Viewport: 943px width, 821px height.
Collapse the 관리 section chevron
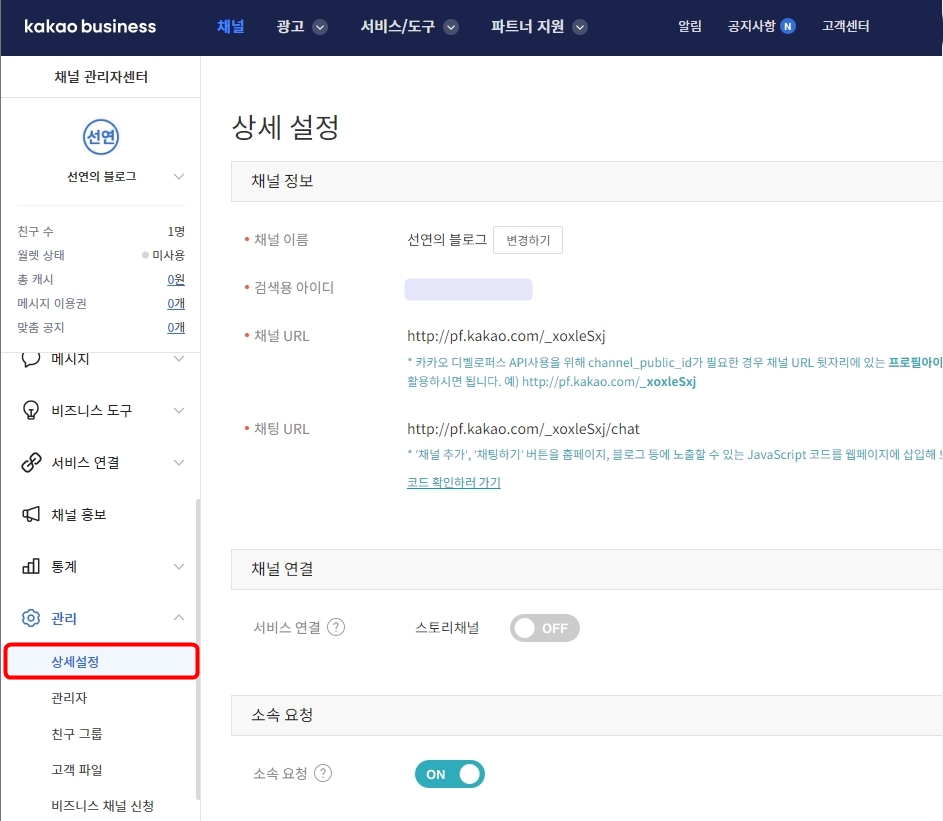(x=178, y=618)
